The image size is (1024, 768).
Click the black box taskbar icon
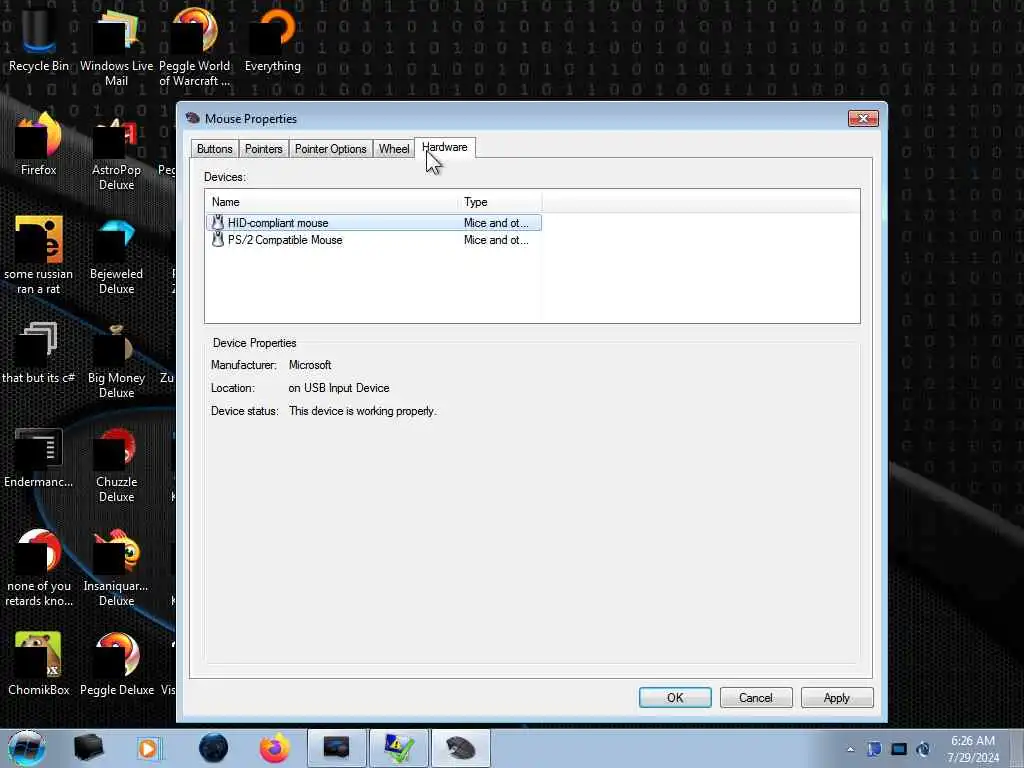pyautogui.click(x=88, y=748)
